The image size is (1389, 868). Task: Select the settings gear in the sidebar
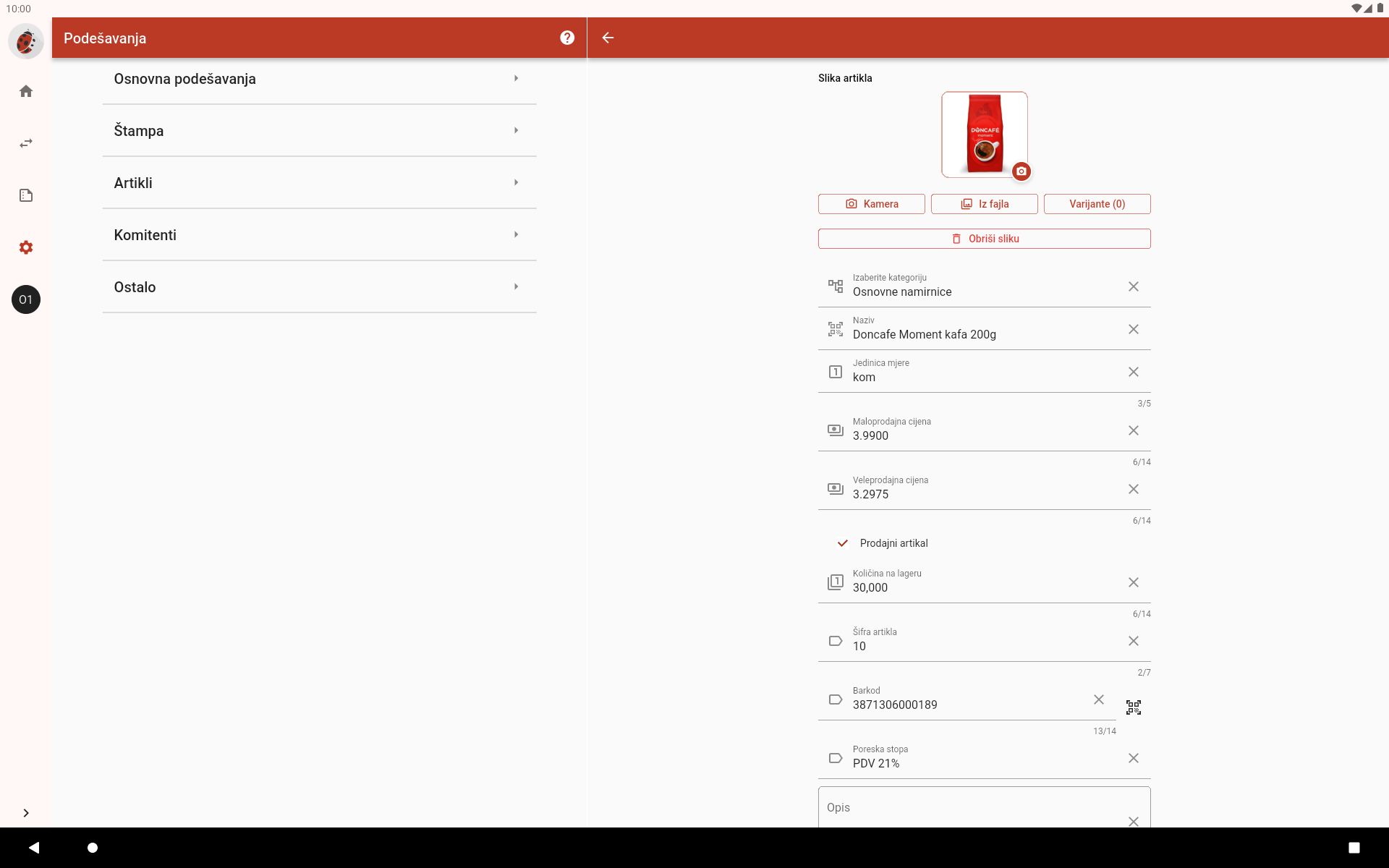click(x=26, y=247)
